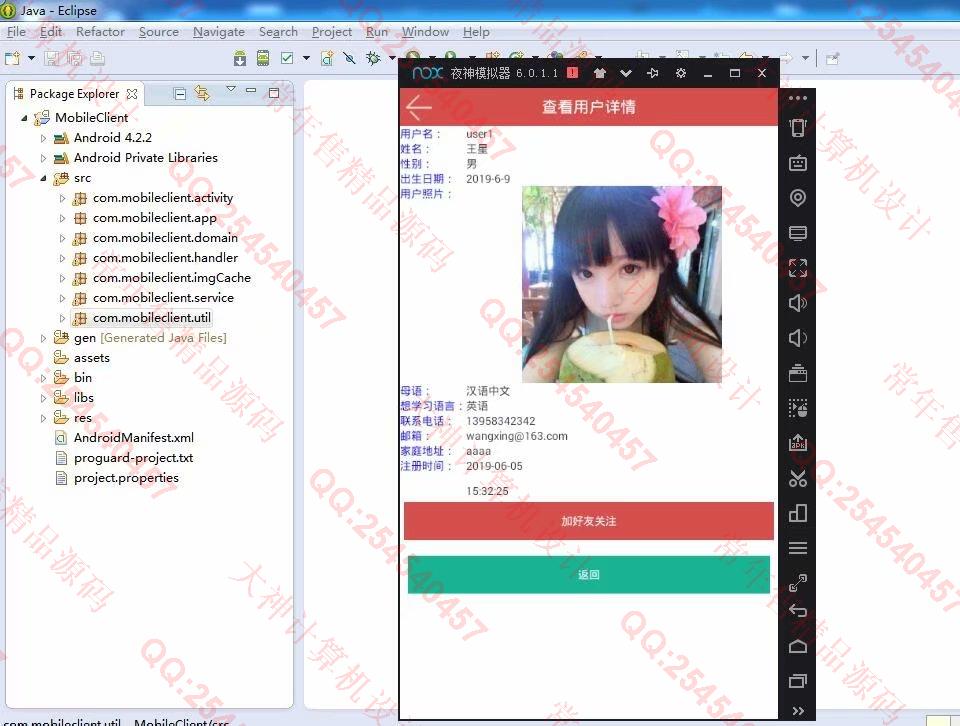
Task: Click the Save toolbar icon
Action: point(52,58)
